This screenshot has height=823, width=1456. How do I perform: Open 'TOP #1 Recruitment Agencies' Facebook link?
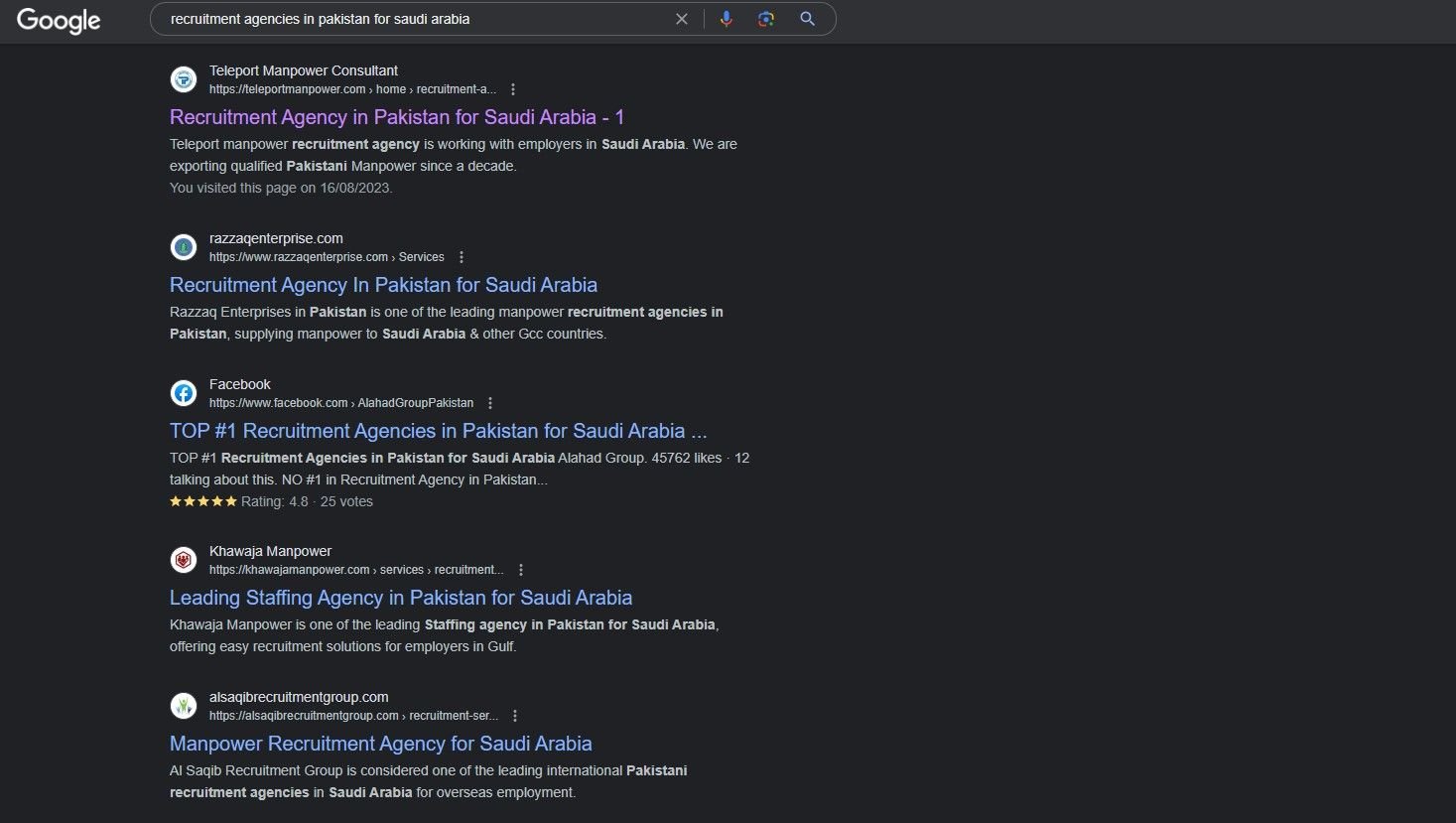coord(438,431)
